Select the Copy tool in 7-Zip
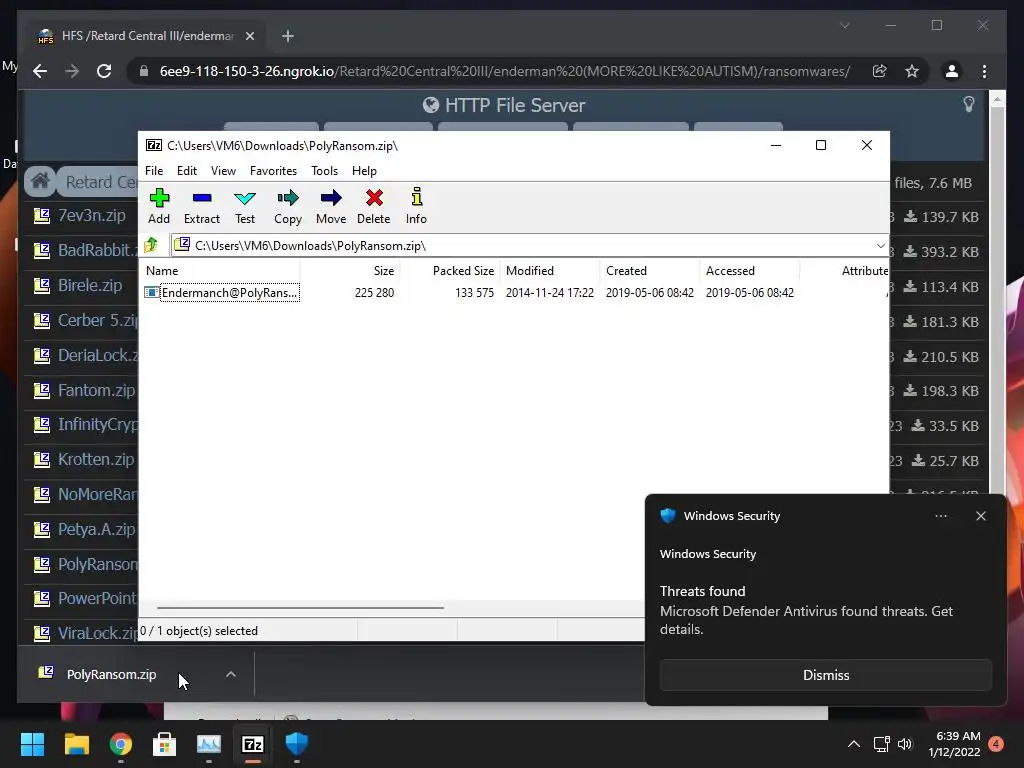 288,206
